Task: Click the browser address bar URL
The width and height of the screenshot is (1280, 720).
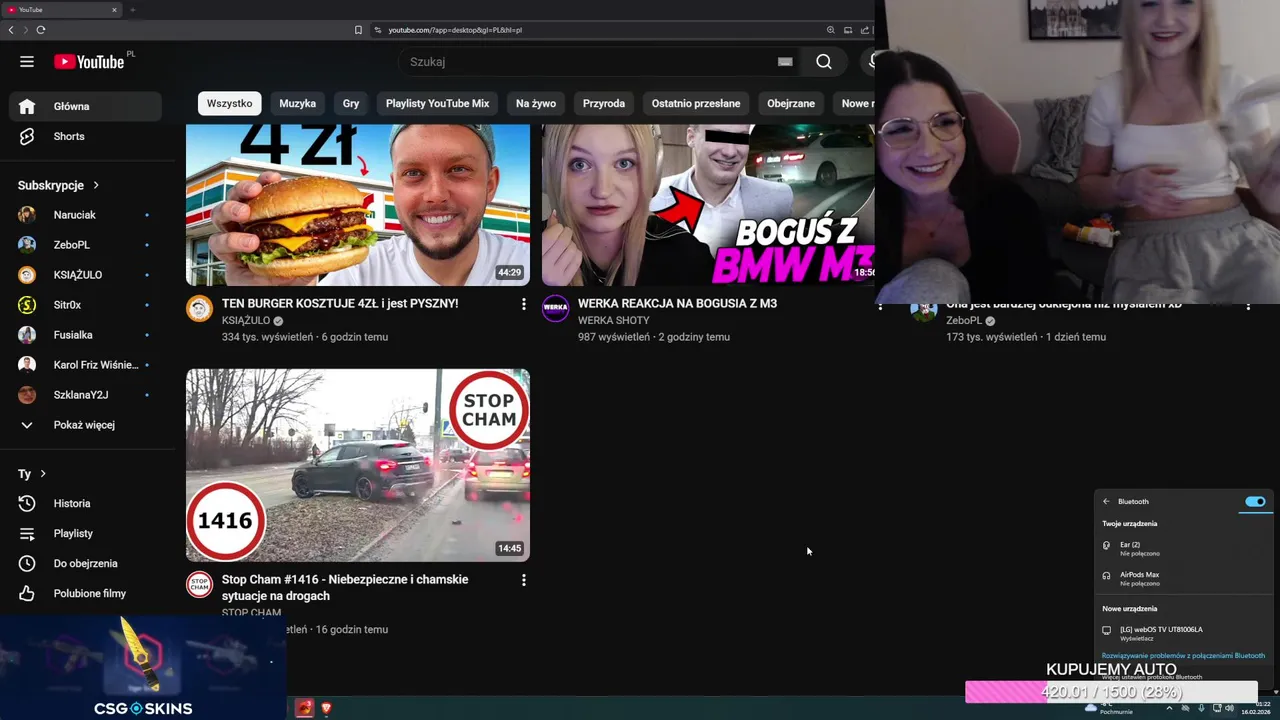Action: coord(455,30)
